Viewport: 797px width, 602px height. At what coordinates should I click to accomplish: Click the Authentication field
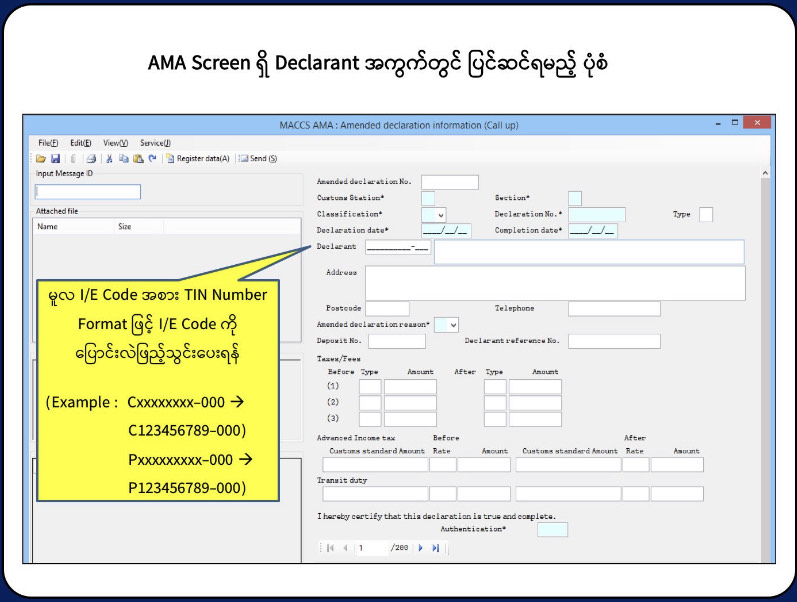click(553, 530)
